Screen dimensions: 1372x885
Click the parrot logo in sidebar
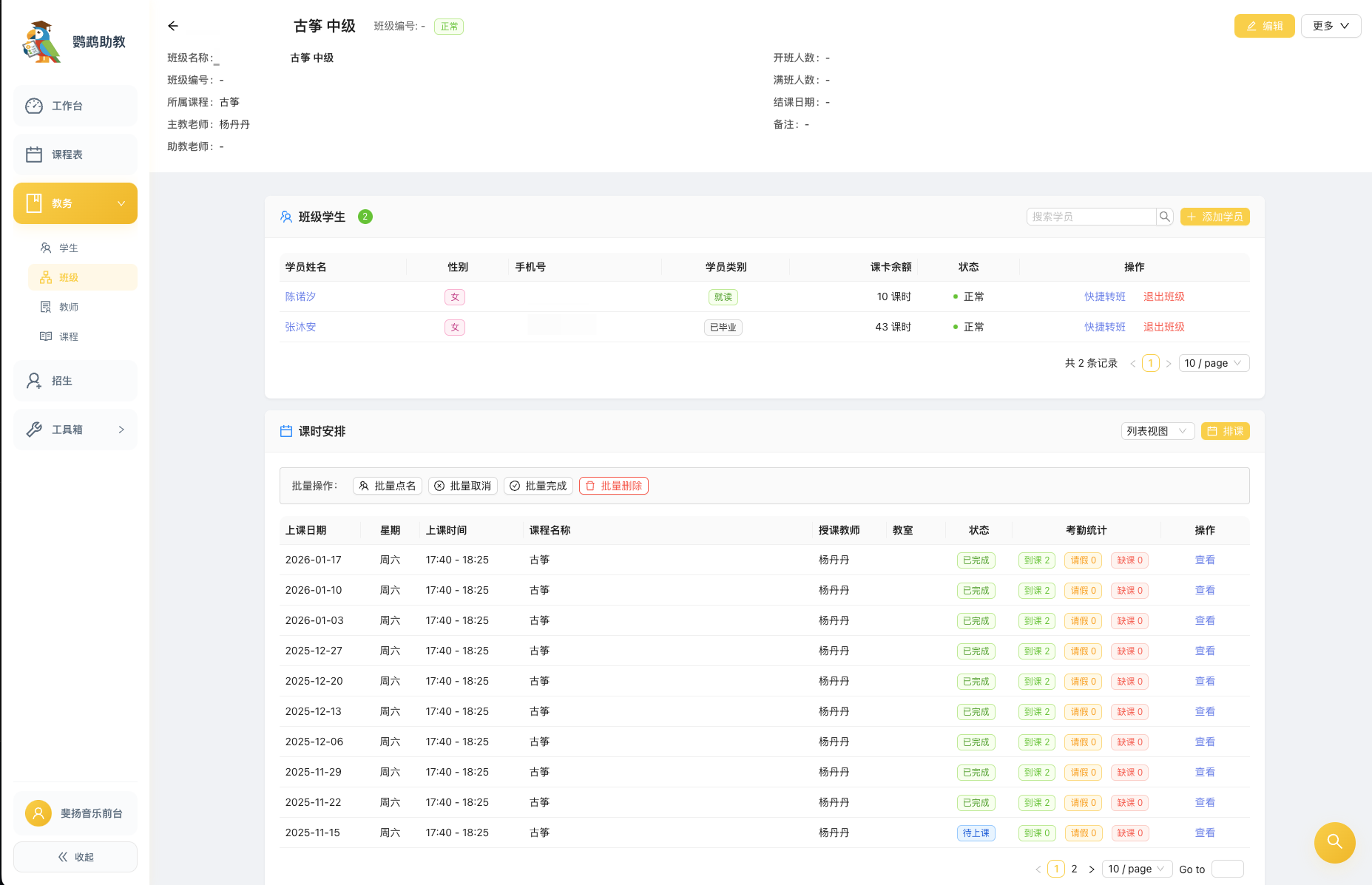point(41,42)
